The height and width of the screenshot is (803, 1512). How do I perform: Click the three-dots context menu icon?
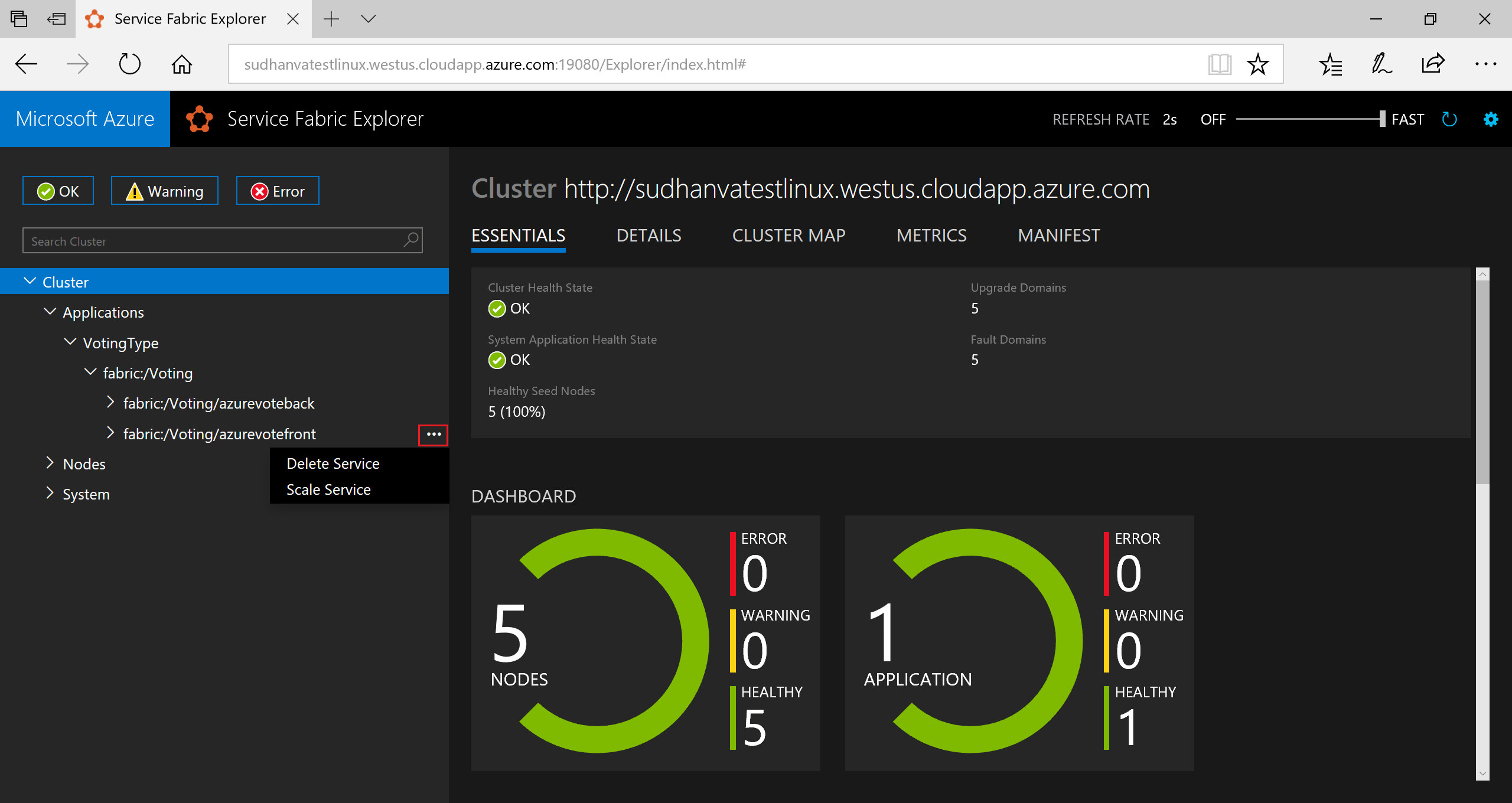tap(434, 434)
